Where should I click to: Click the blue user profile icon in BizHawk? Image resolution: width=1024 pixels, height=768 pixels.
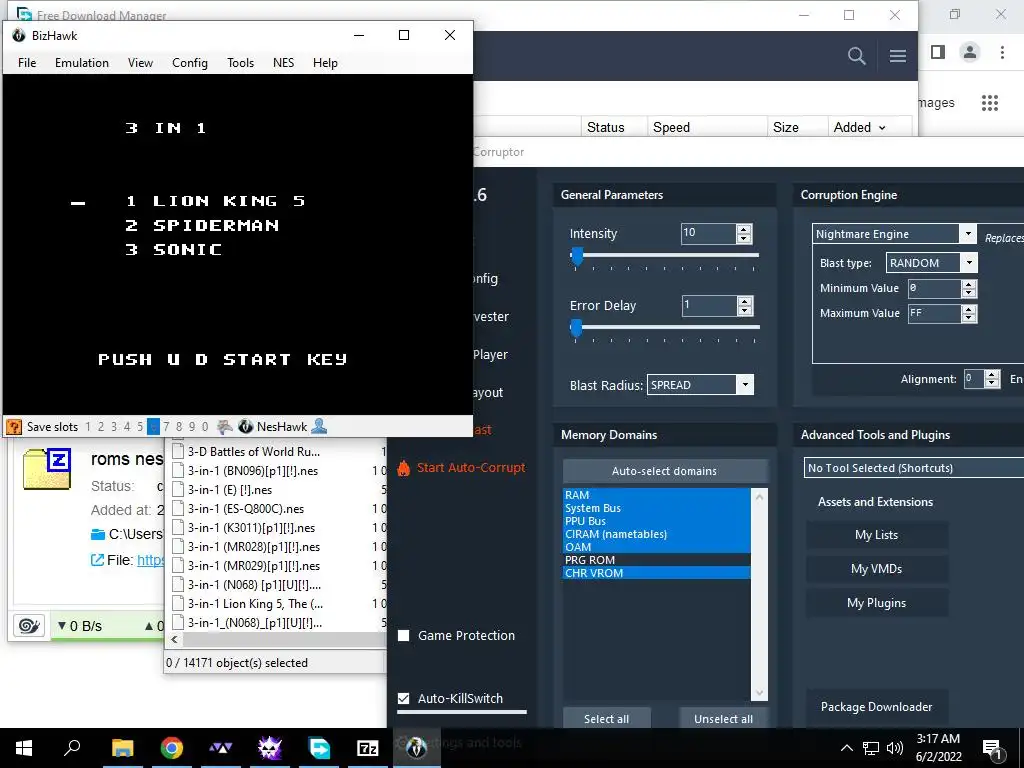[x=319, y=426]
